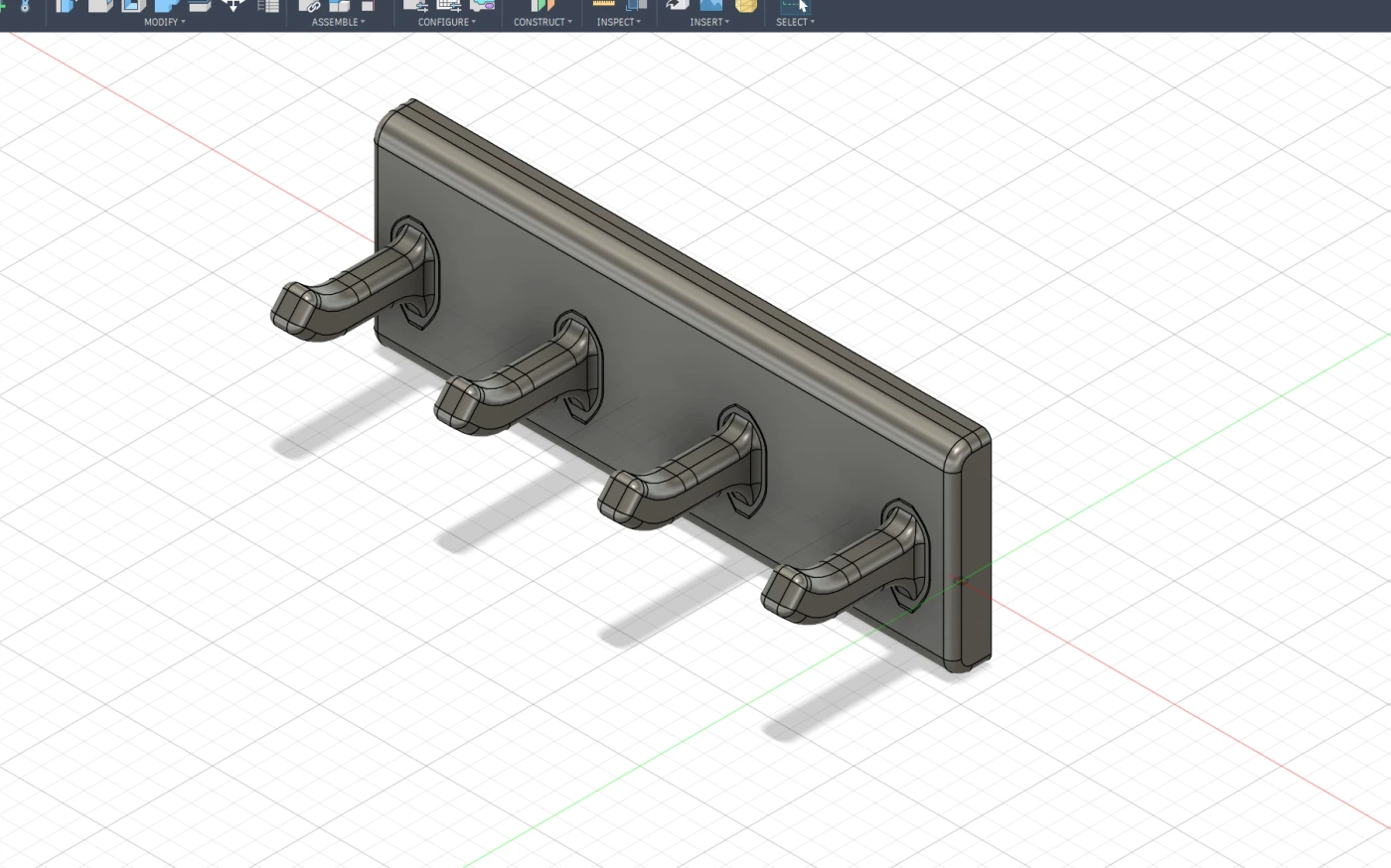Open the ASSEMBLE dropdown menu
Image resolution: width=1391 pixels, height=868 pixels.
(x=339, y=22)
